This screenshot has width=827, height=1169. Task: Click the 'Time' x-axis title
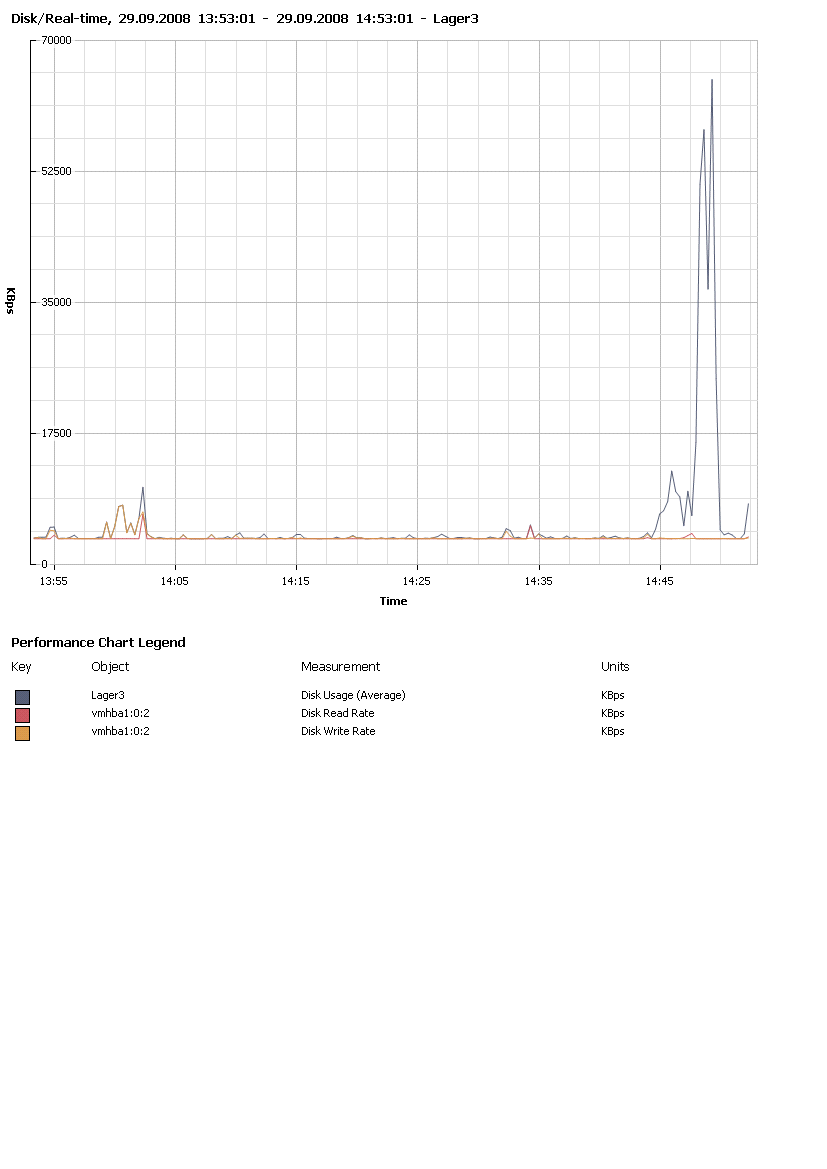coord(394,601)
